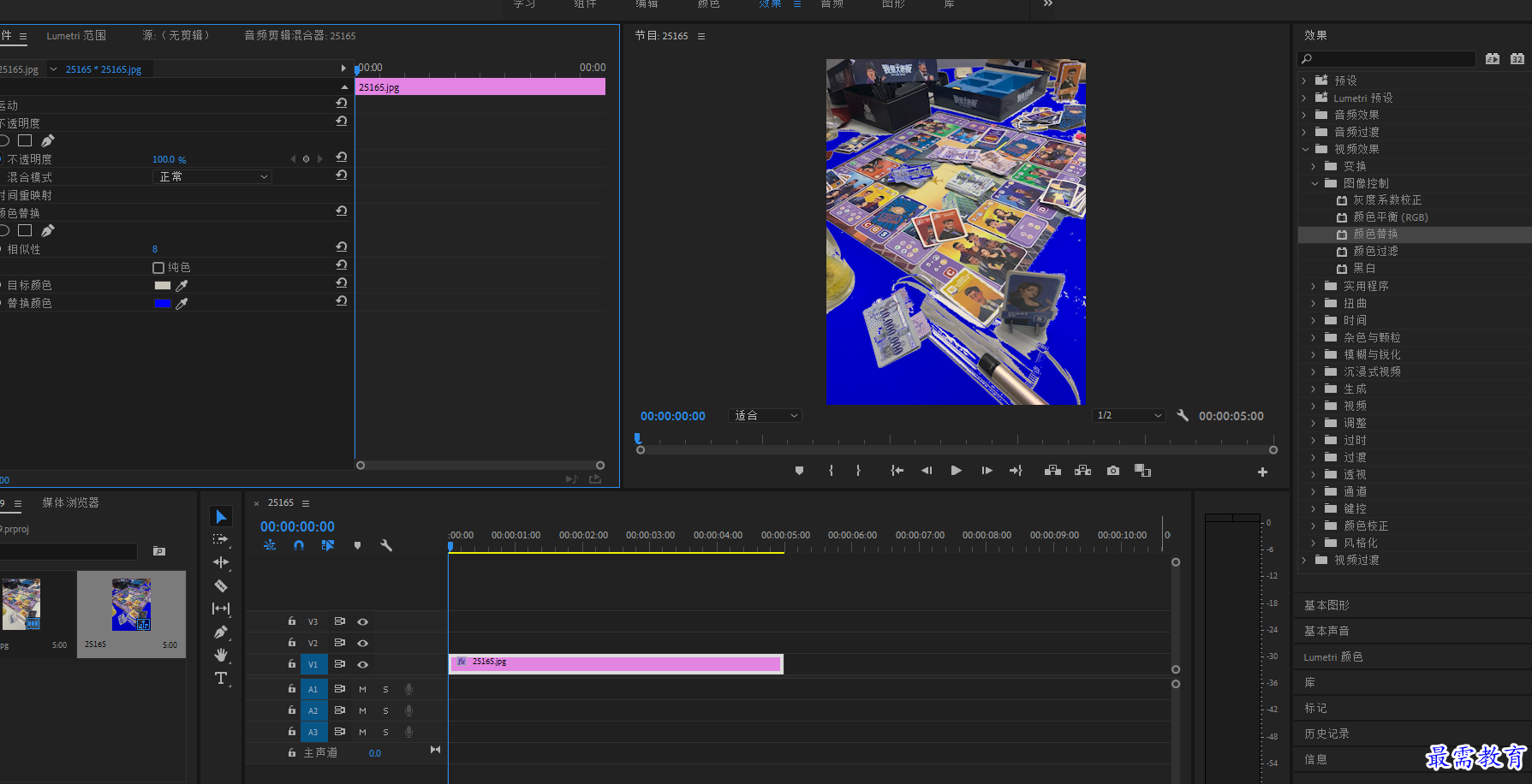Toggle A1 track targeting button
The width and height of the screenshot is (1532, 784).
pos(313,689)
